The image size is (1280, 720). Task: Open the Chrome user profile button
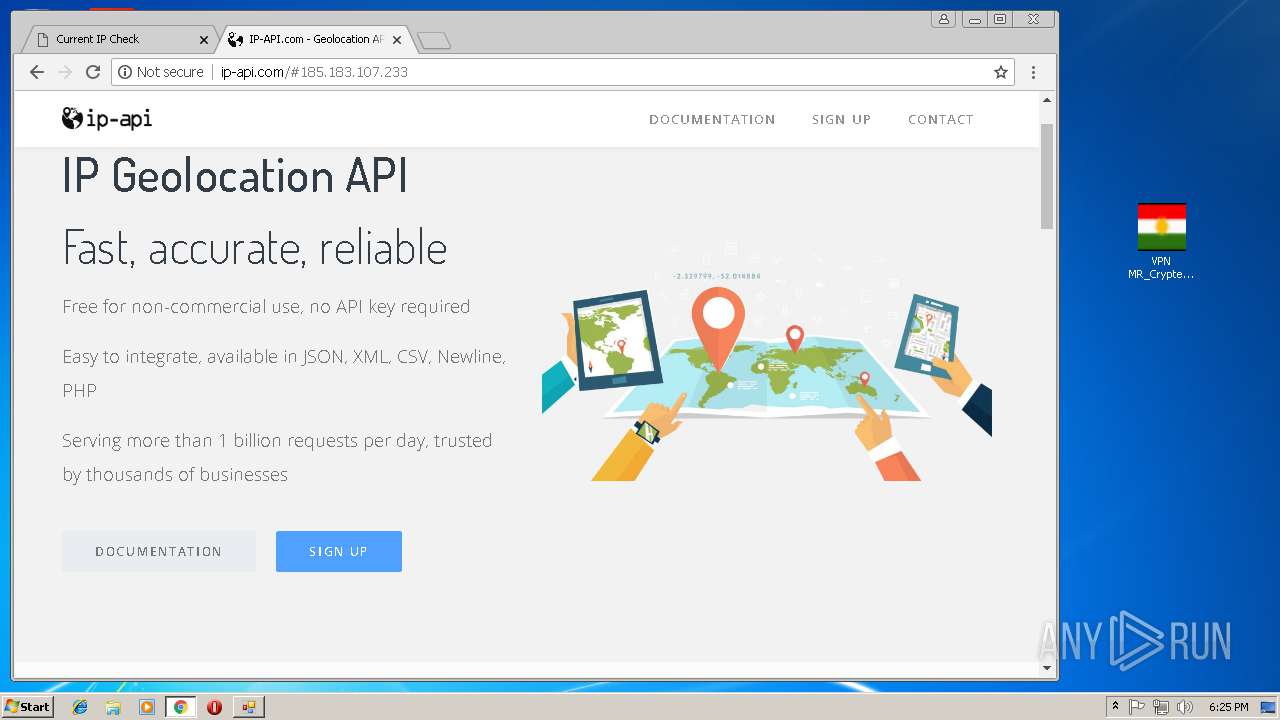[x=943, y=19]
